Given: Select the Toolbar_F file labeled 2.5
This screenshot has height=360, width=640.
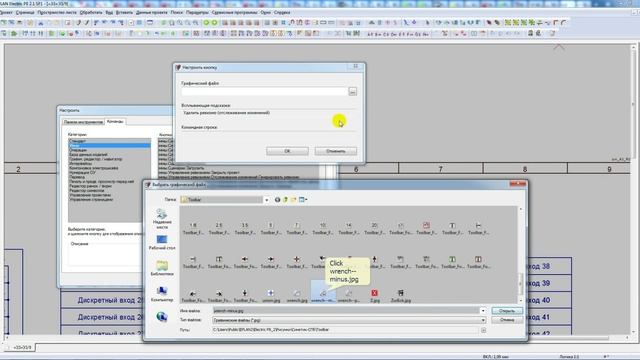Looking at the screenshot, I should 219,229.
